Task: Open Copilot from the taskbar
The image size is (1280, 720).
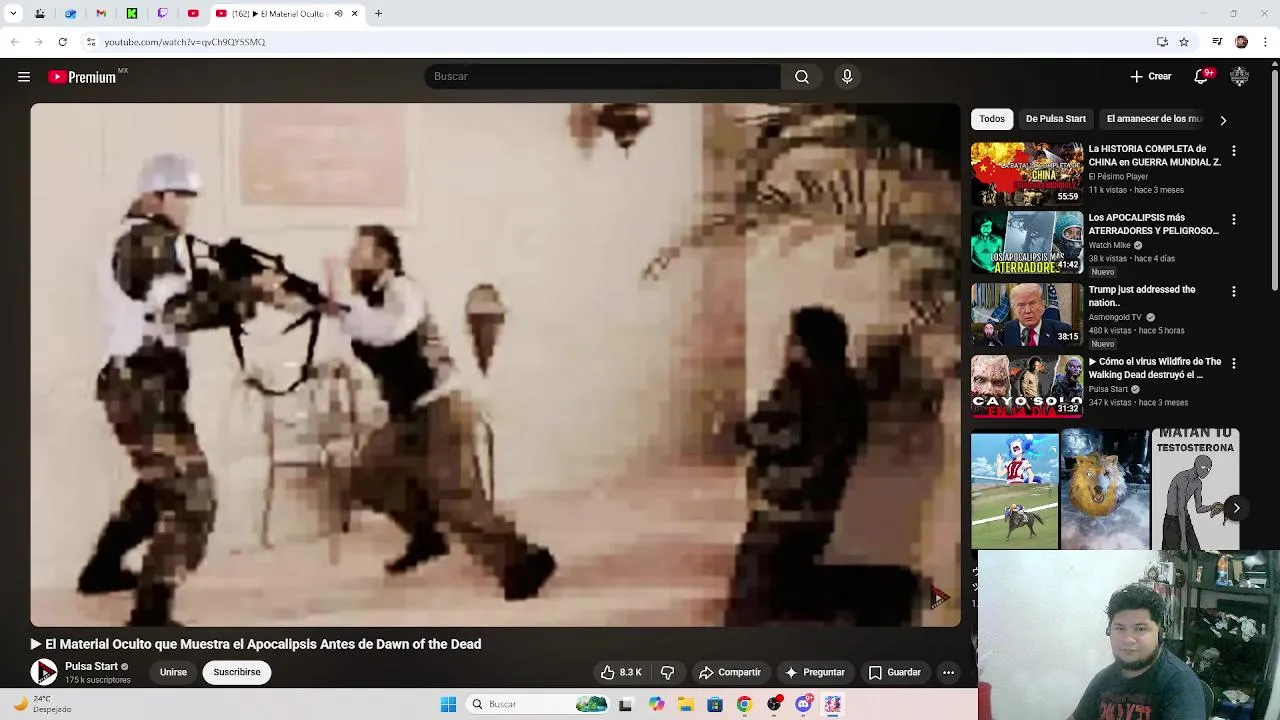Action: point(656,704)
